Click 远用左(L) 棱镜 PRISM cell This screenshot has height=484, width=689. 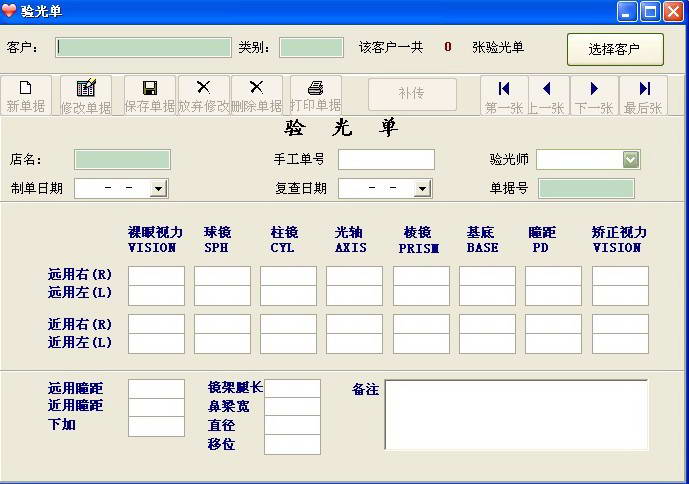421,295
